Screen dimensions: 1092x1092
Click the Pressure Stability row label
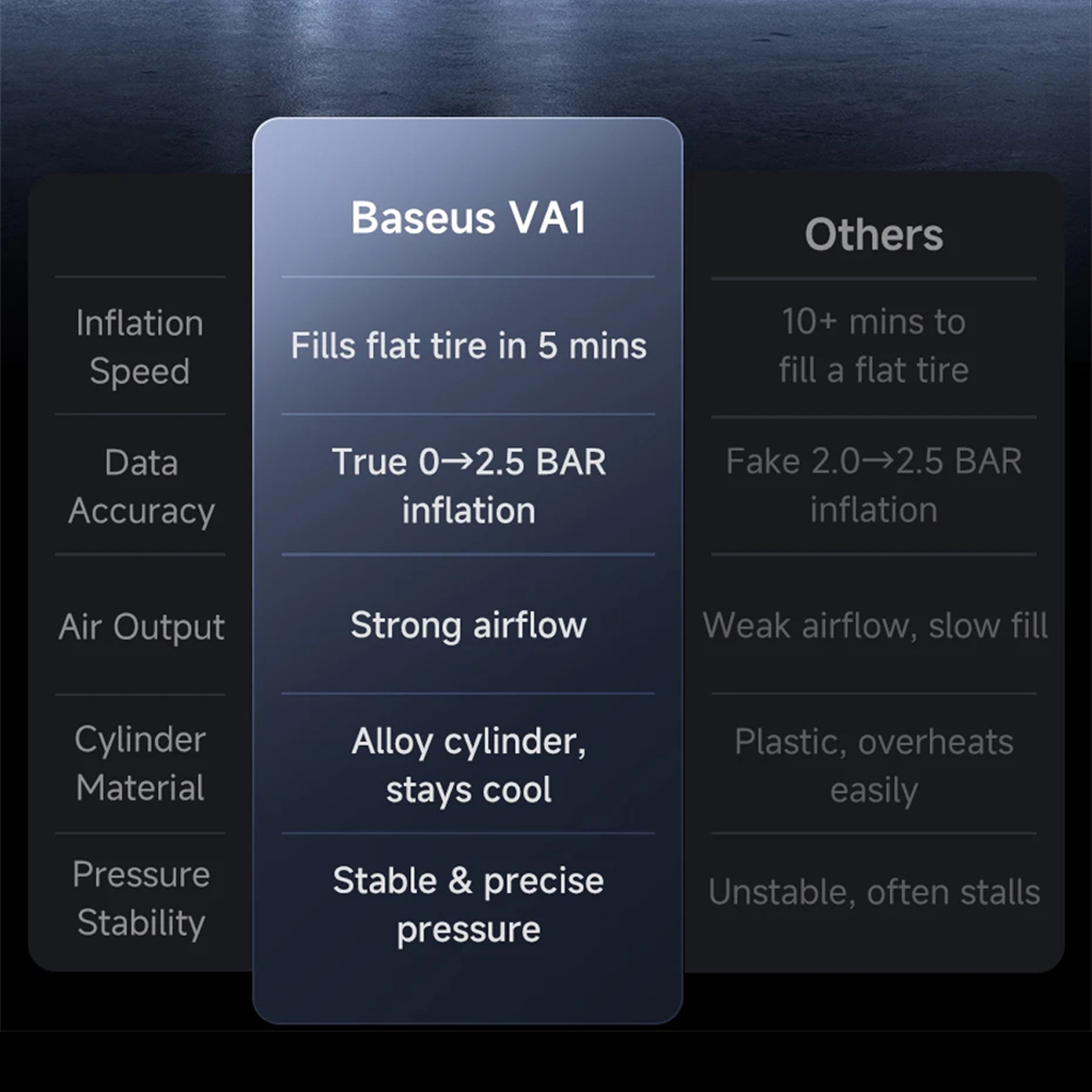(x=141, y=898)
